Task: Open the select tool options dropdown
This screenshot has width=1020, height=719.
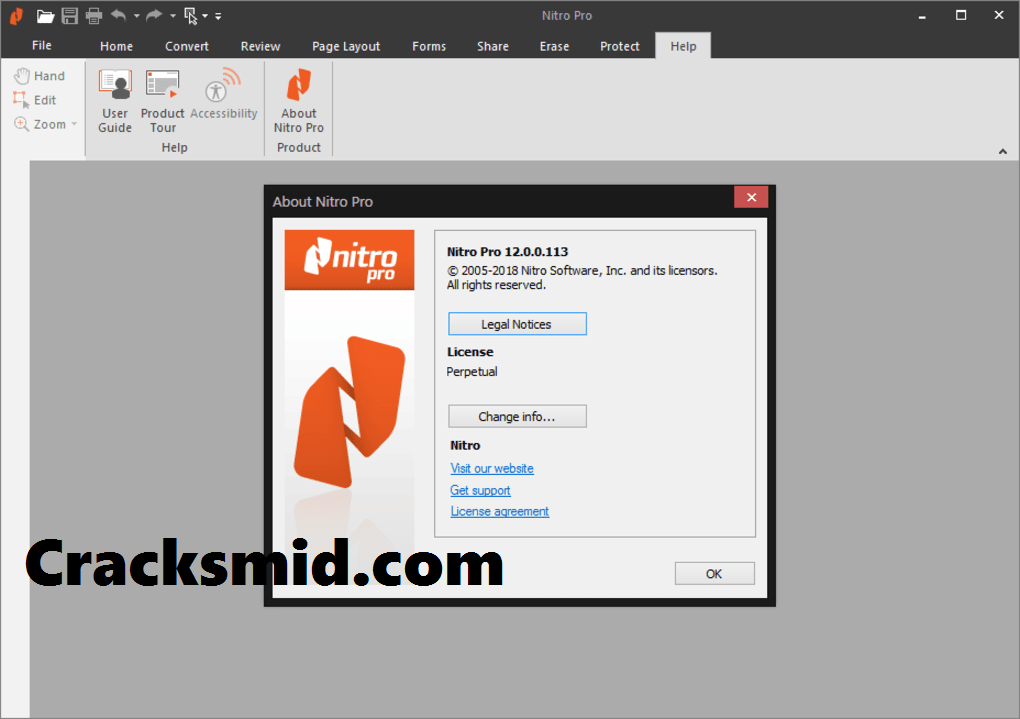Action: coord(205,16)
